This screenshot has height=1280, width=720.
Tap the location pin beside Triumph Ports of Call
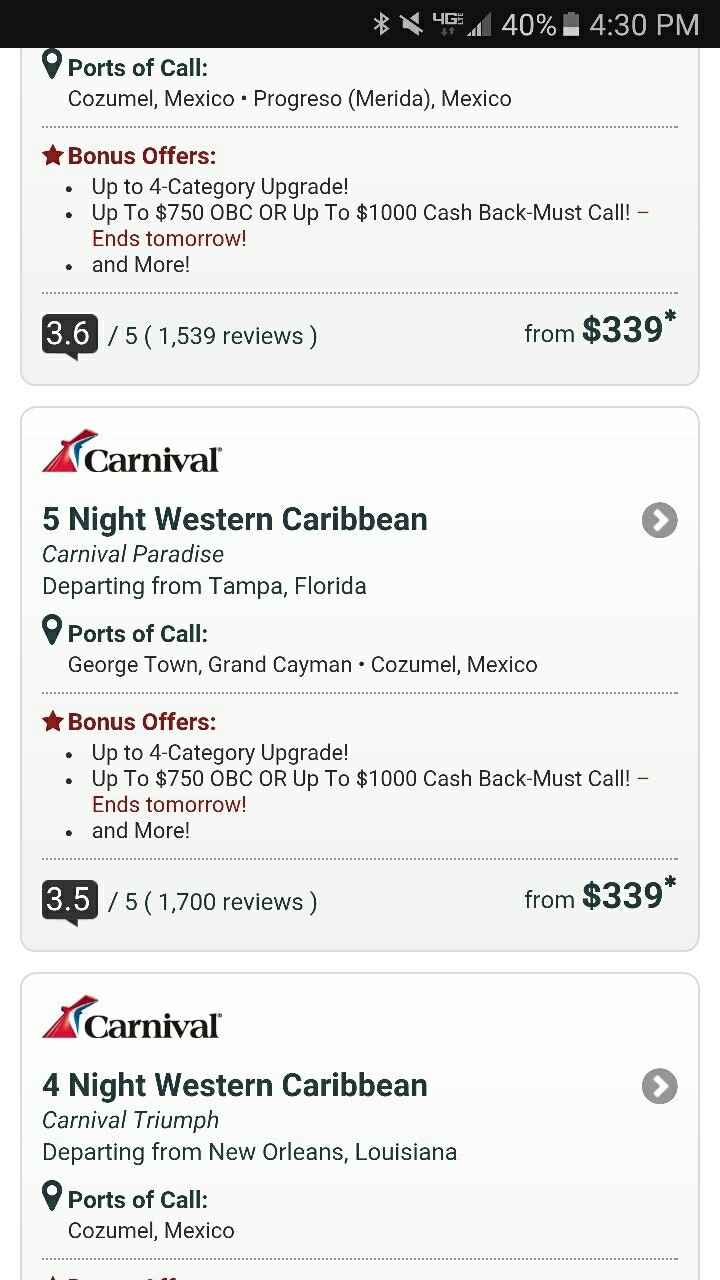click(51, 1196)
